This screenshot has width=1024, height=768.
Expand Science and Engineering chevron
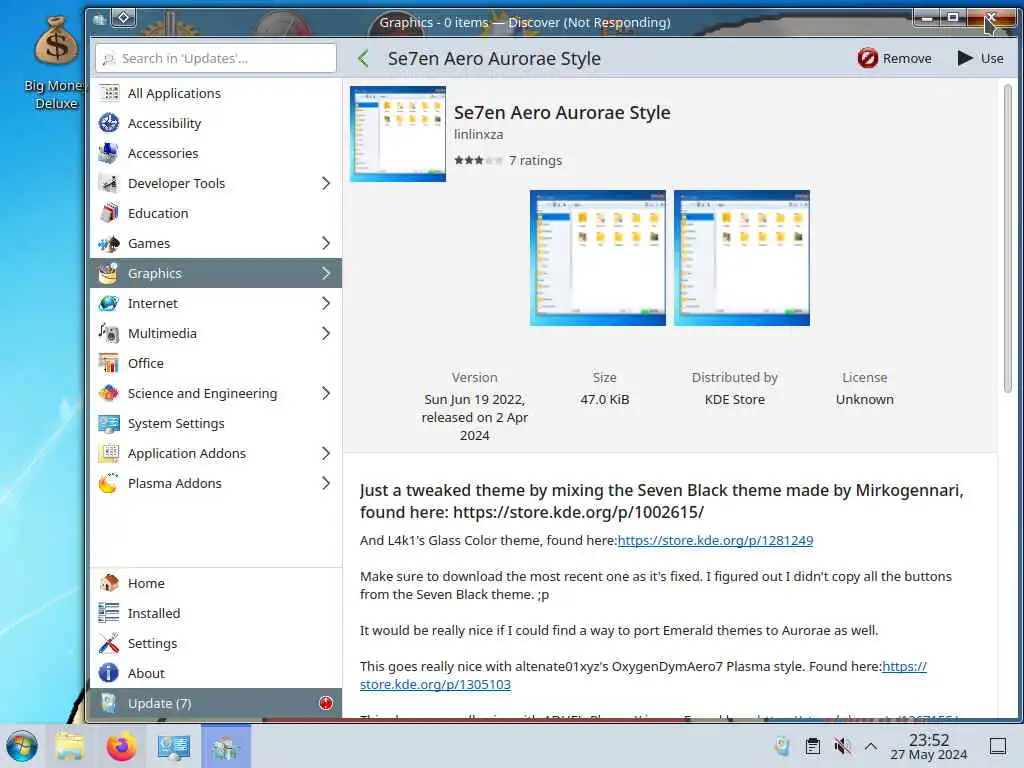pyautogui.click(x=326, y=394)
